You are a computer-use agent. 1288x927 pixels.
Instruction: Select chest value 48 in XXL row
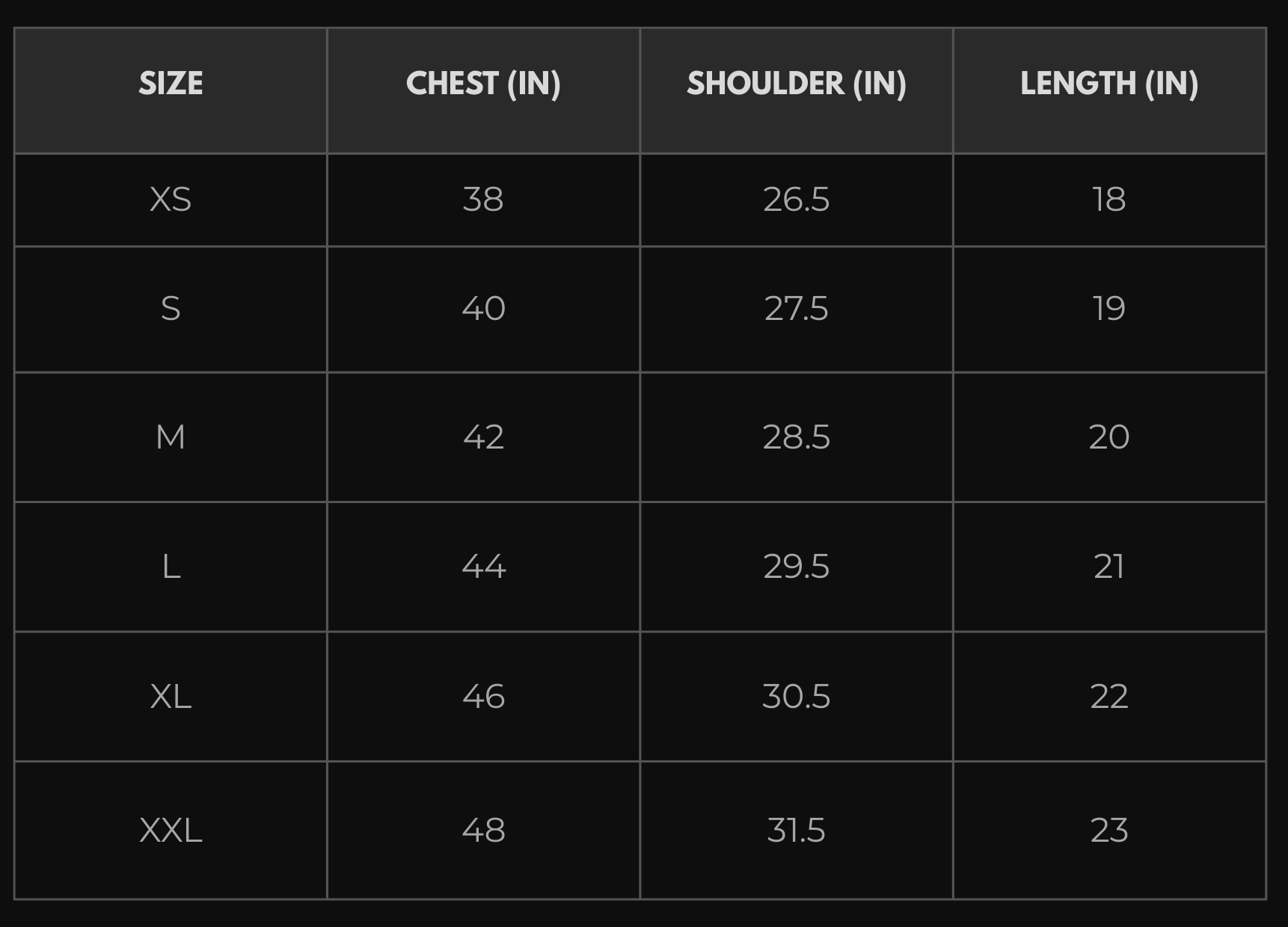(x=483, y=831)
